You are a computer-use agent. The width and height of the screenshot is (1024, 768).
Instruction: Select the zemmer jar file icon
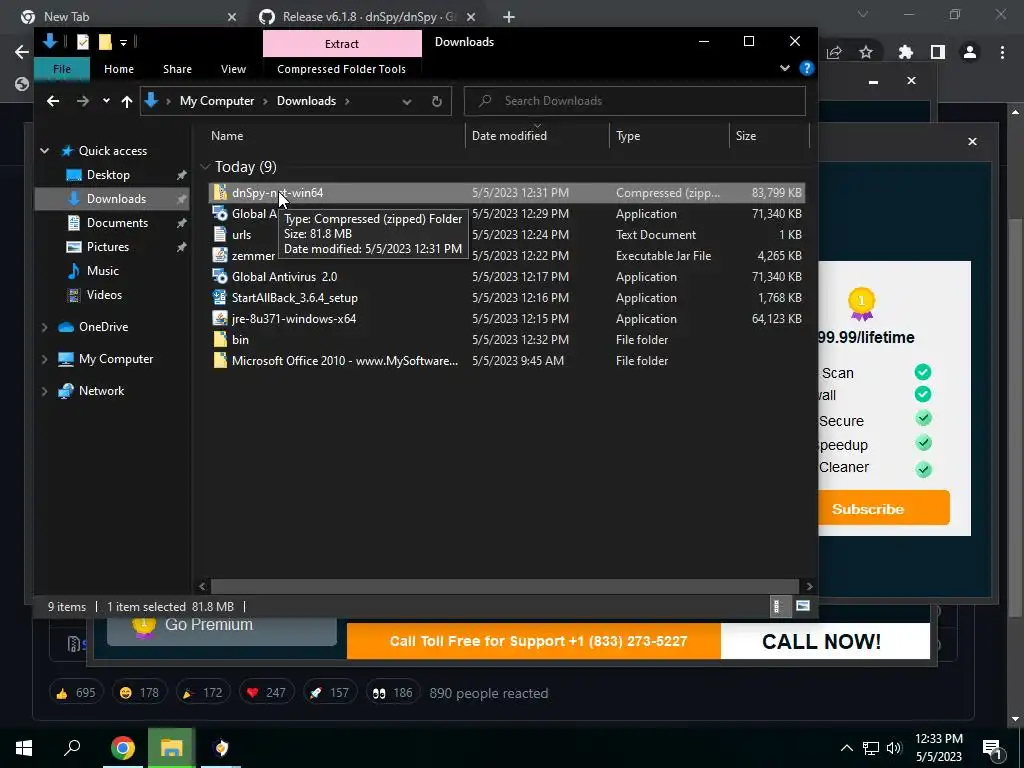click(x=220, y=255)
